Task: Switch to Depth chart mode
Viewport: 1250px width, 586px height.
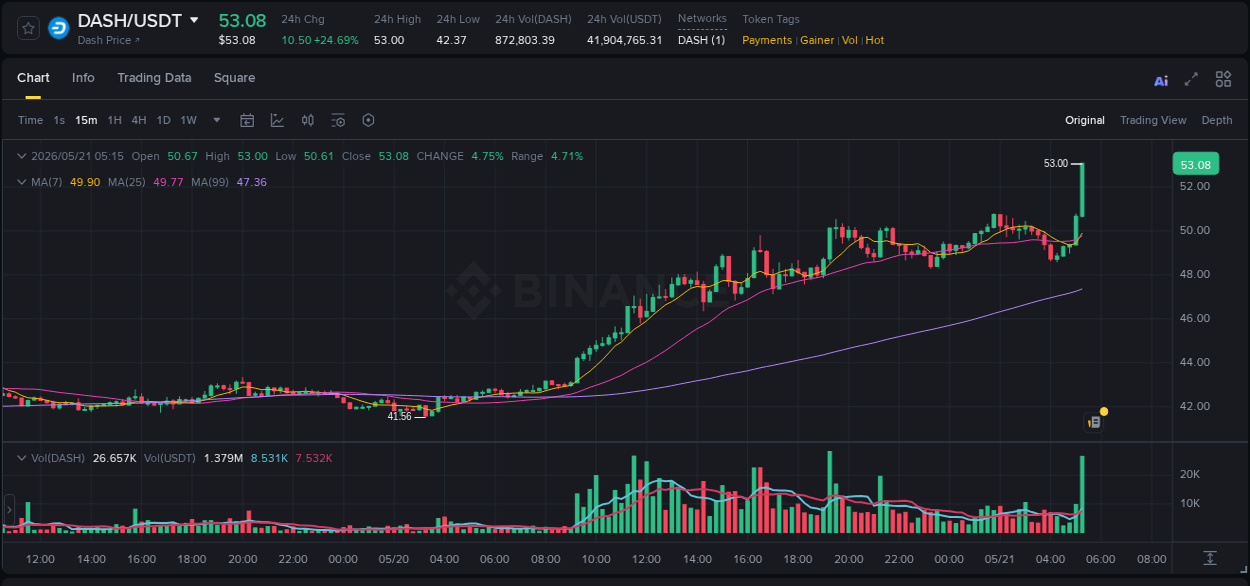Action: coord(1217,120)
